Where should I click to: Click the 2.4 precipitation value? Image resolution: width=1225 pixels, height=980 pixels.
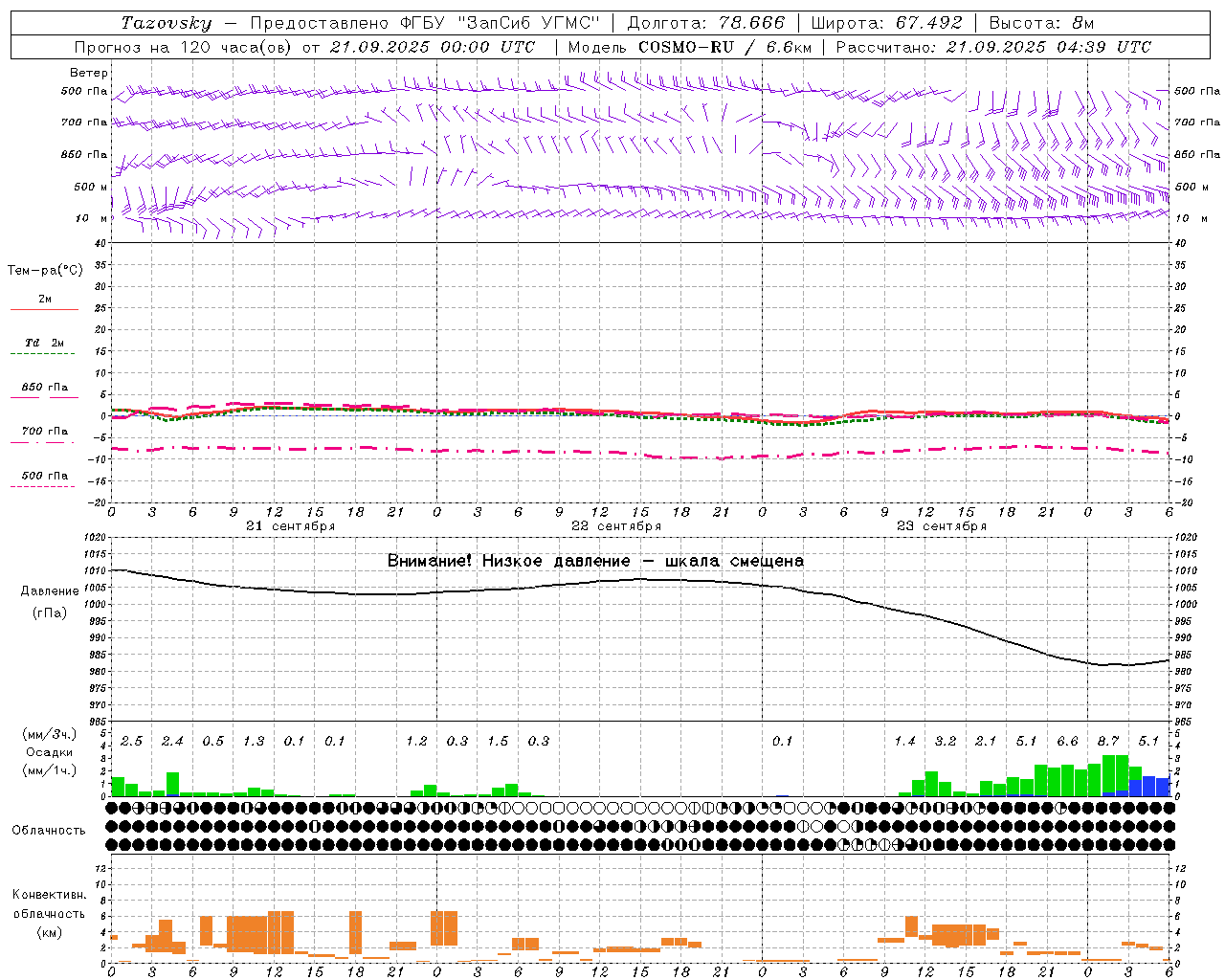click(x=172, y=741)
